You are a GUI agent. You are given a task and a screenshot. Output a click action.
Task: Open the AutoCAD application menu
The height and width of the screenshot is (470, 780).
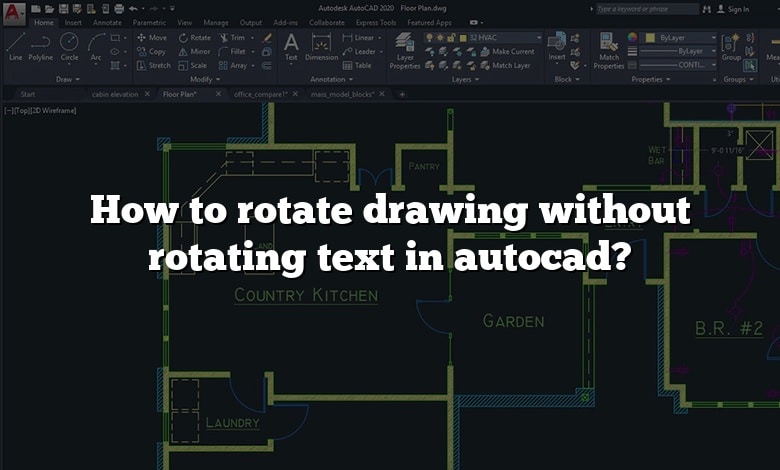click(14, 13)
